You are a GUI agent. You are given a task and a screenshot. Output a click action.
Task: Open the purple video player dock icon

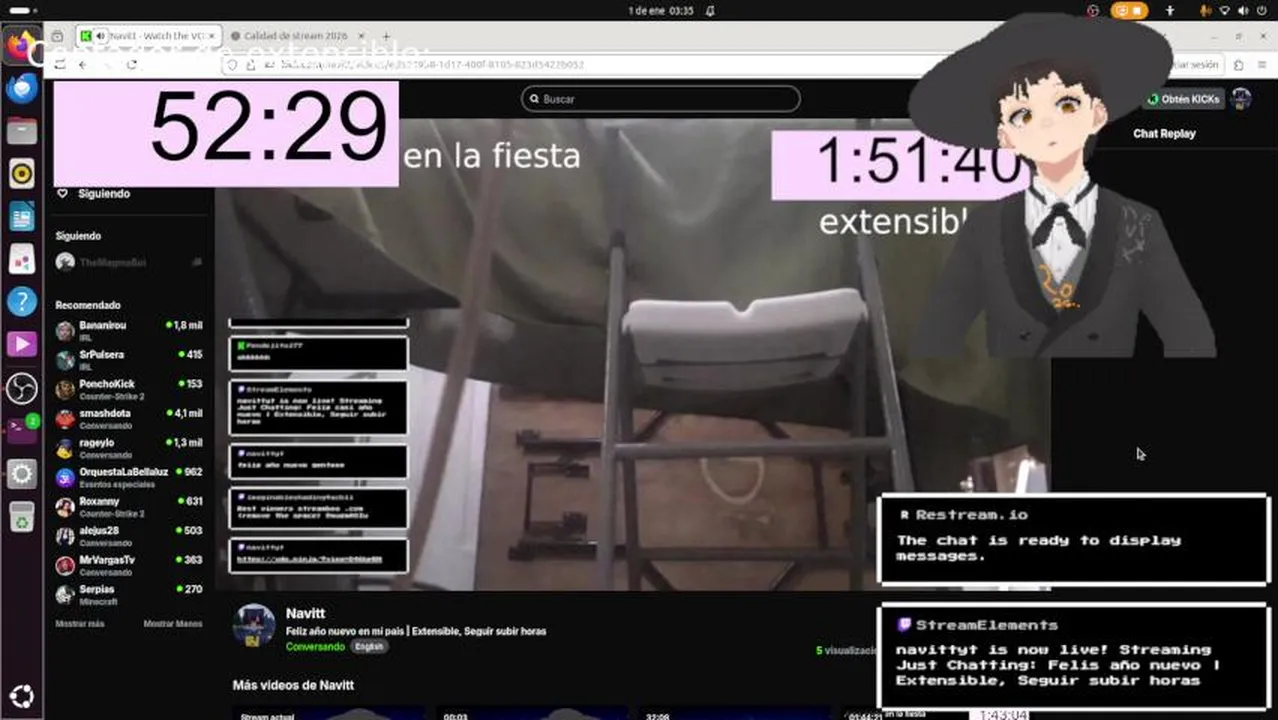click(x=21, y=345)
